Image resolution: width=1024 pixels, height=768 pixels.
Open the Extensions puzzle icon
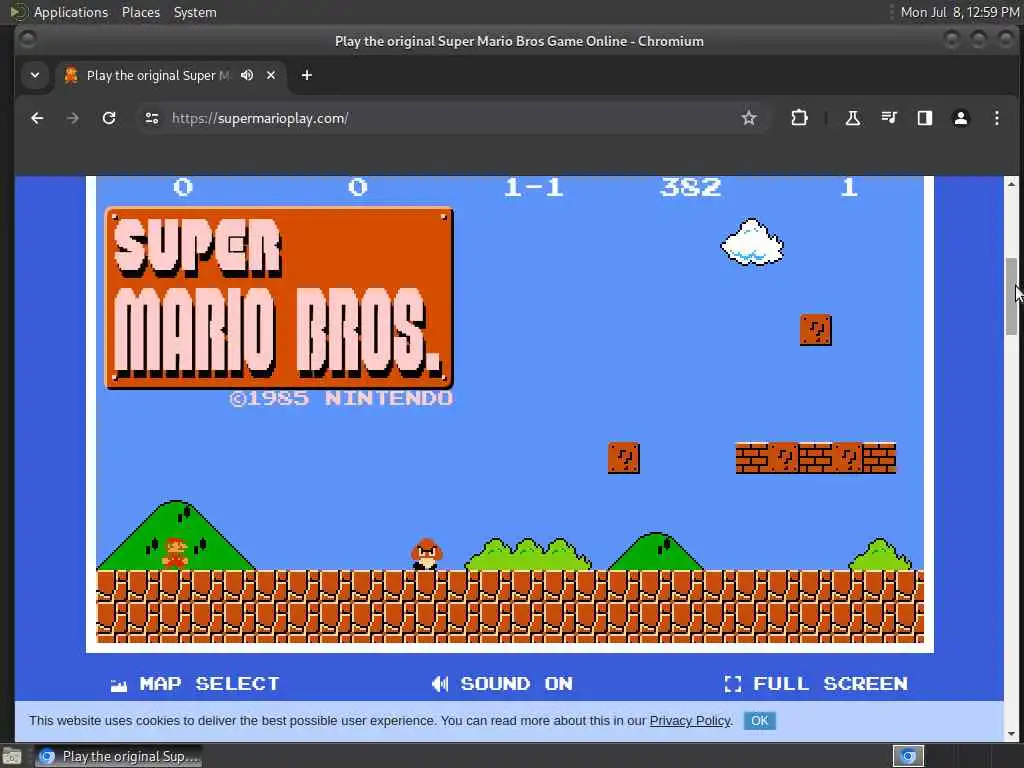click(799, 118)
